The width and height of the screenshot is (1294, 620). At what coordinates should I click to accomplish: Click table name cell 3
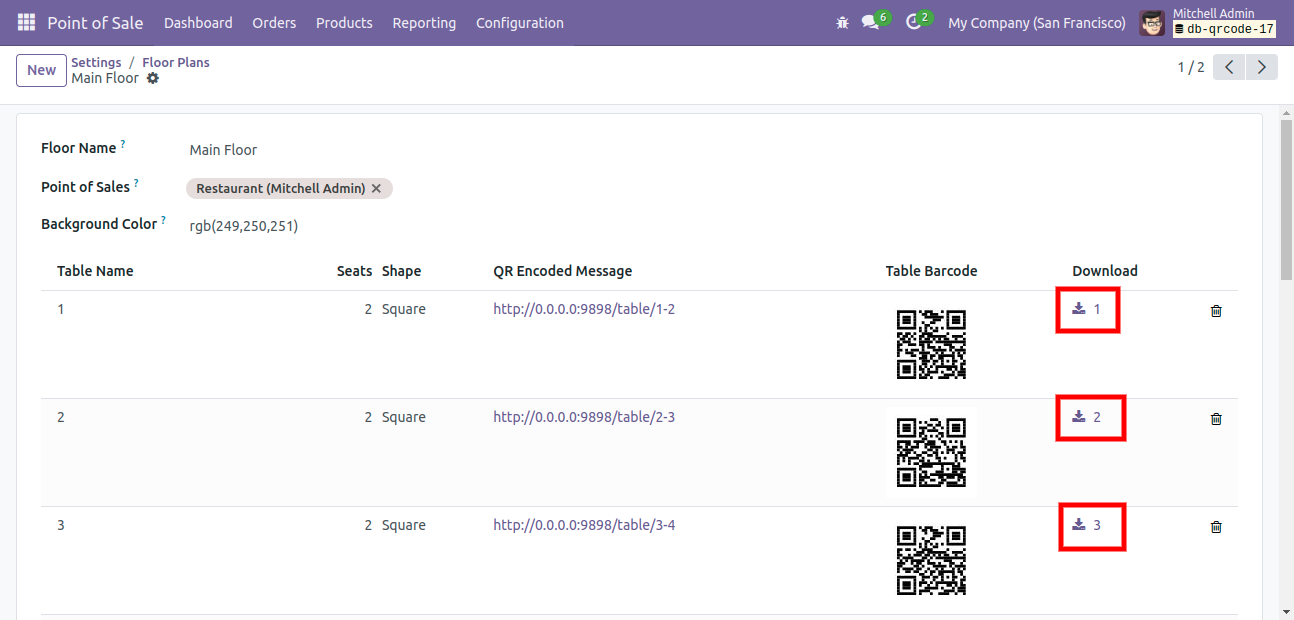click(x=61, y=525)
